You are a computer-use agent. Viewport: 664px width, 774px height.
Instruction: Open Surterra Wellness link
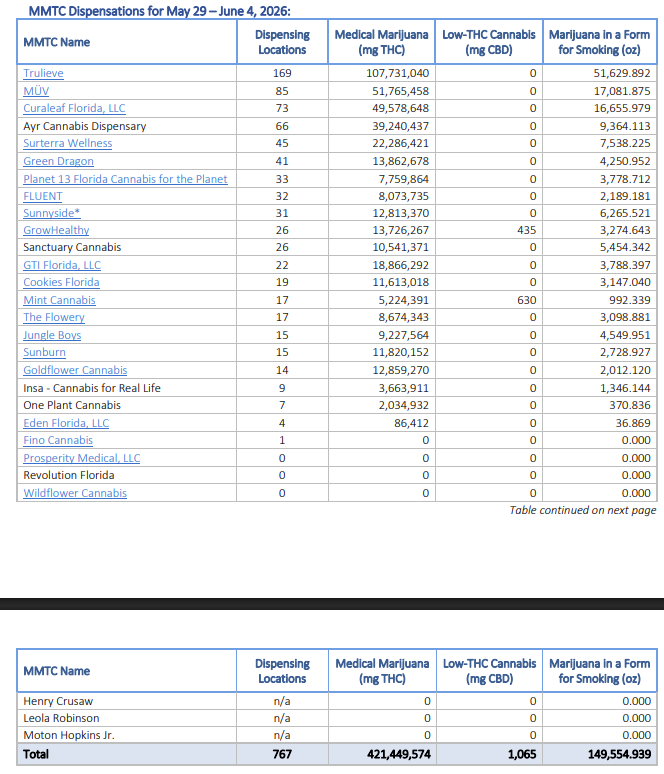click(x=68, y=143)
